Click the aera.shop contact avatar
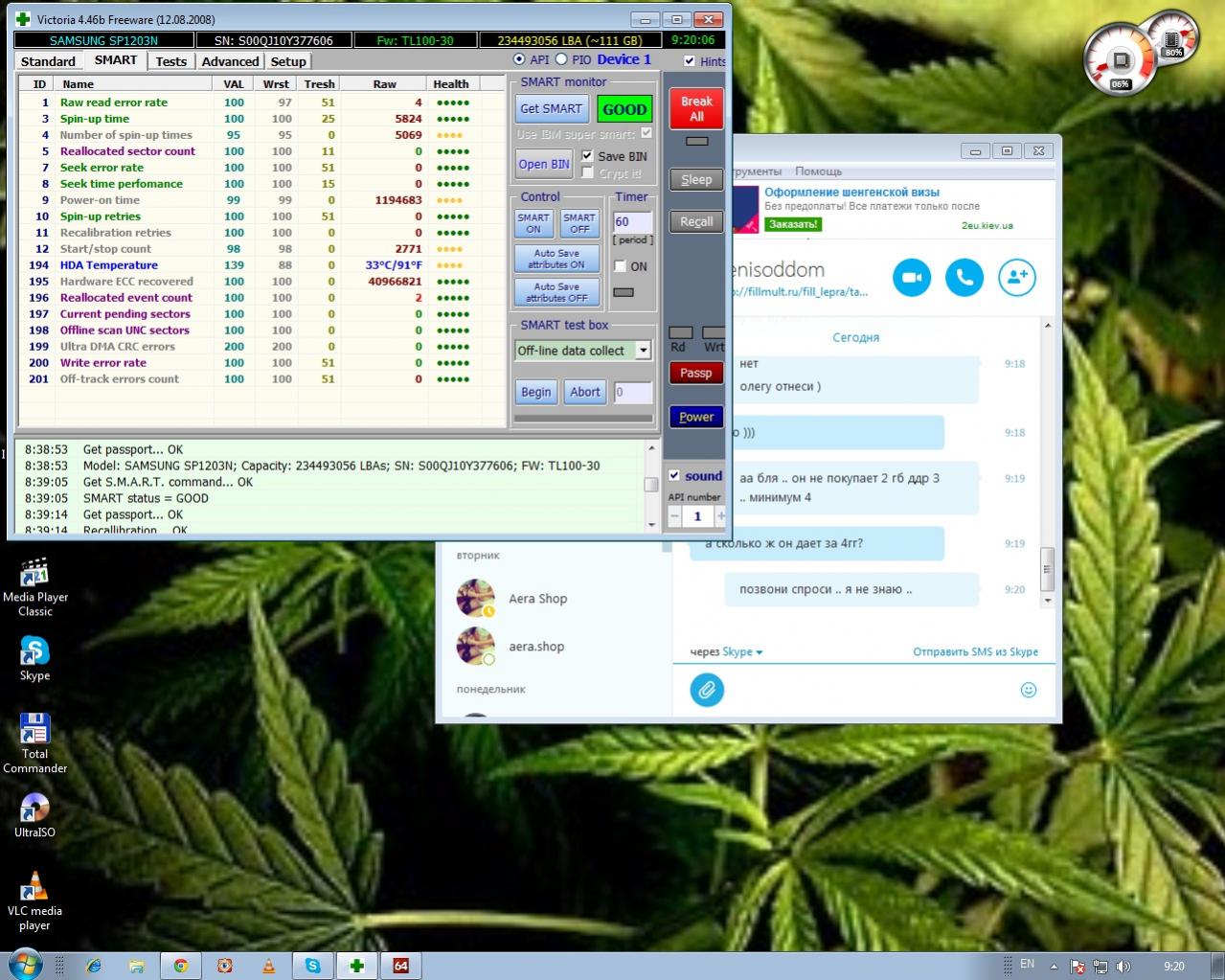Screen dimensions: 1225x980 (475, 646)
